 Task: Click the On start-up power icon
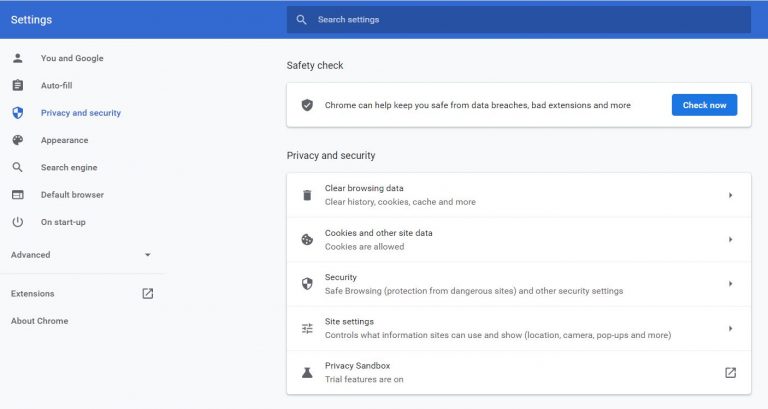[x=18, y=222]
